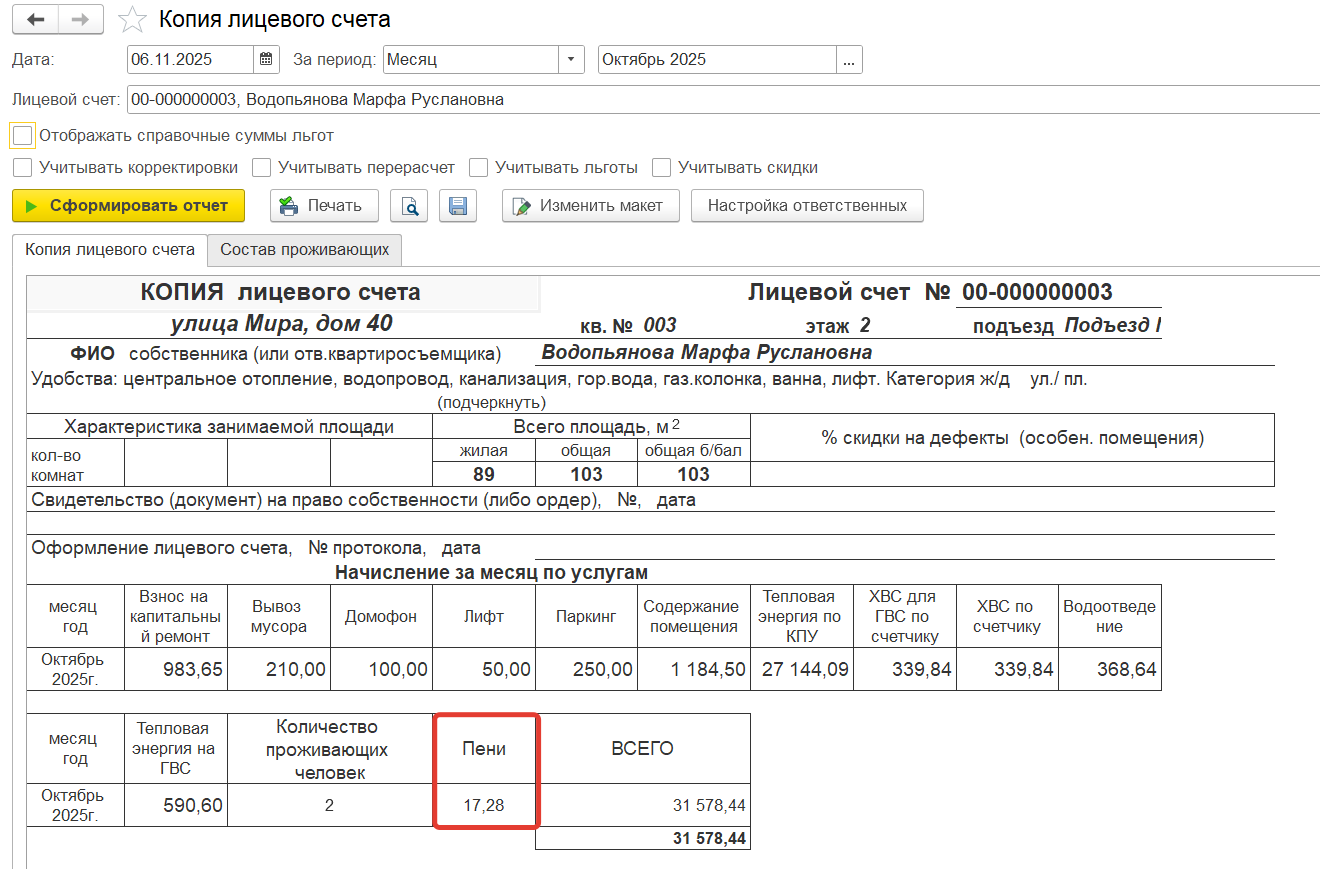Expand the За период dropdown list
Screen dimensions: 1320x869
(x=571, y=60)
